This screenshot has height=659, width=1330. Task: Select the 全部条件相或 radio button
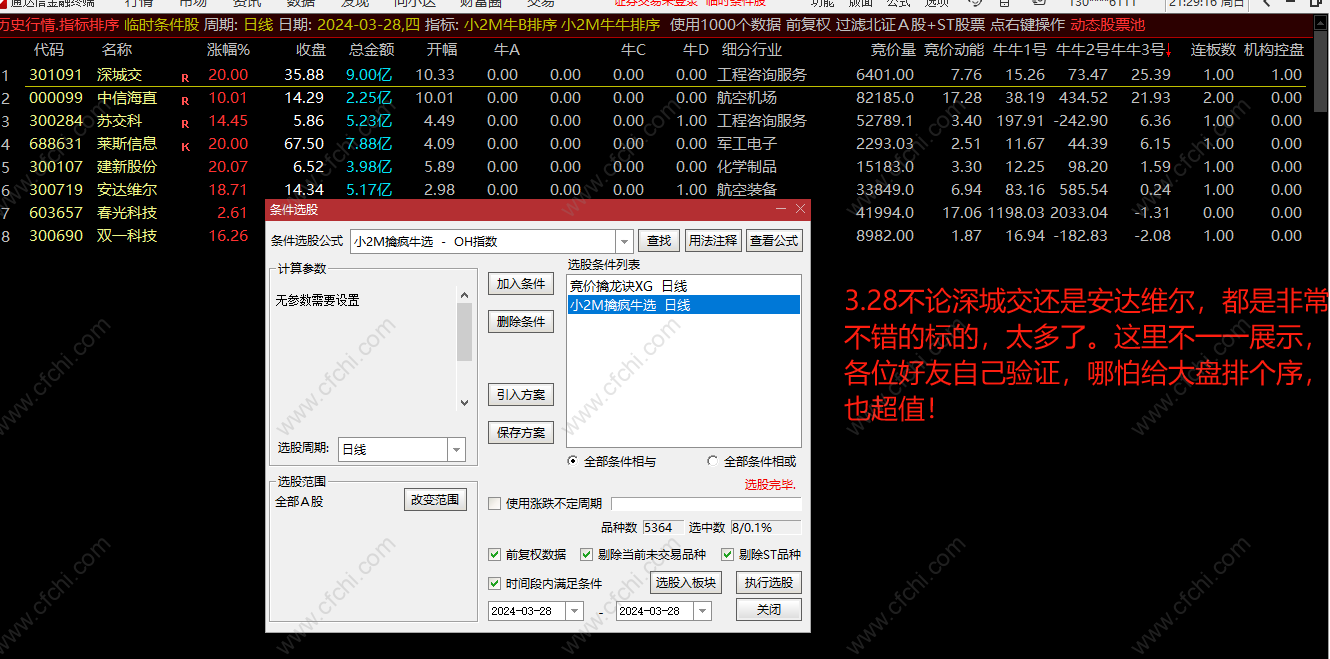(712, 462)
